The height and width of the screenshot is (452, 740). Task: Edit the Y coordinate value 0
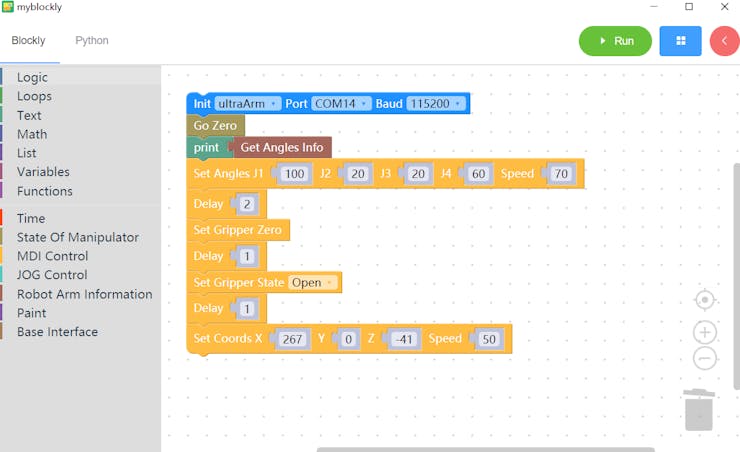pyautogui.click(x=348, y=339)
